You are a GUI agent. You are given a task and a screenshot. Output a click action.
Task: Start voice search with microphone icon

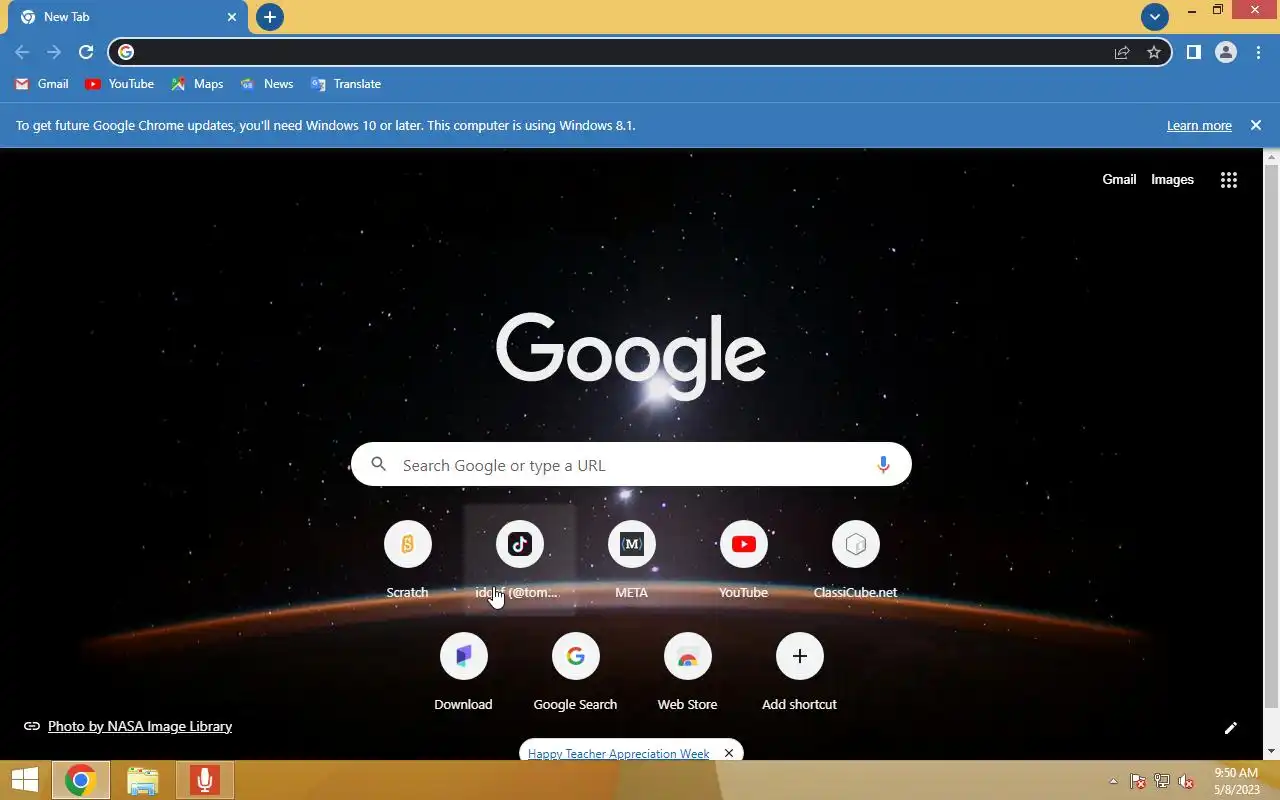point(883,465)
